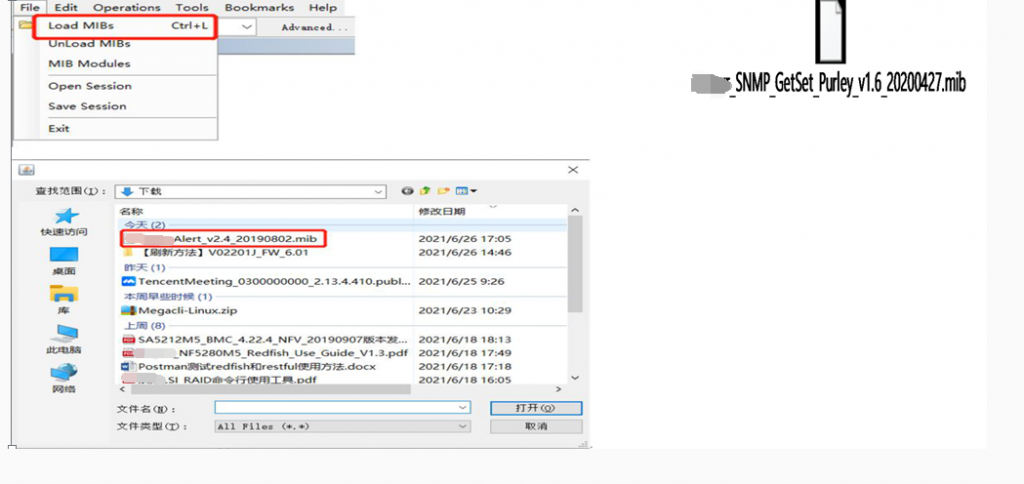1024x484 pixels.
Task: Open the file type dropdown showing All Files
Action: (462, 426)
